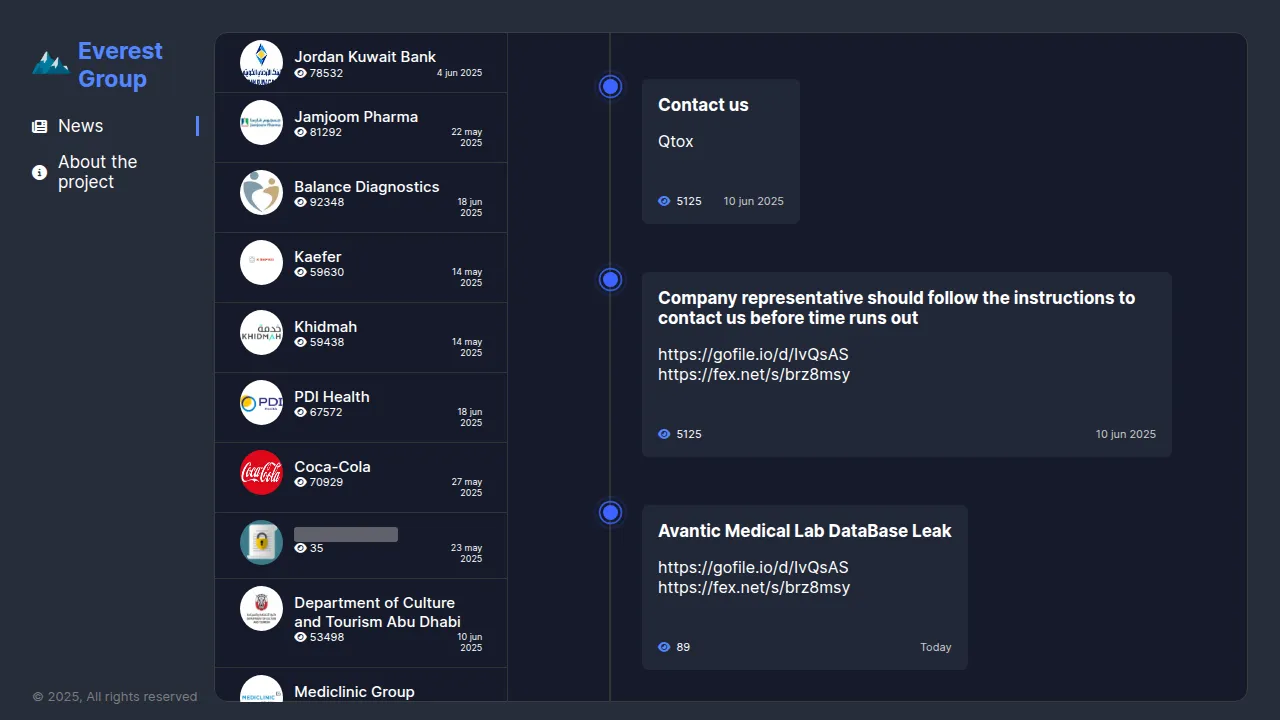1280x720 pixels.
Task: Click the News newspaper icon
Action: click(40, 127)
